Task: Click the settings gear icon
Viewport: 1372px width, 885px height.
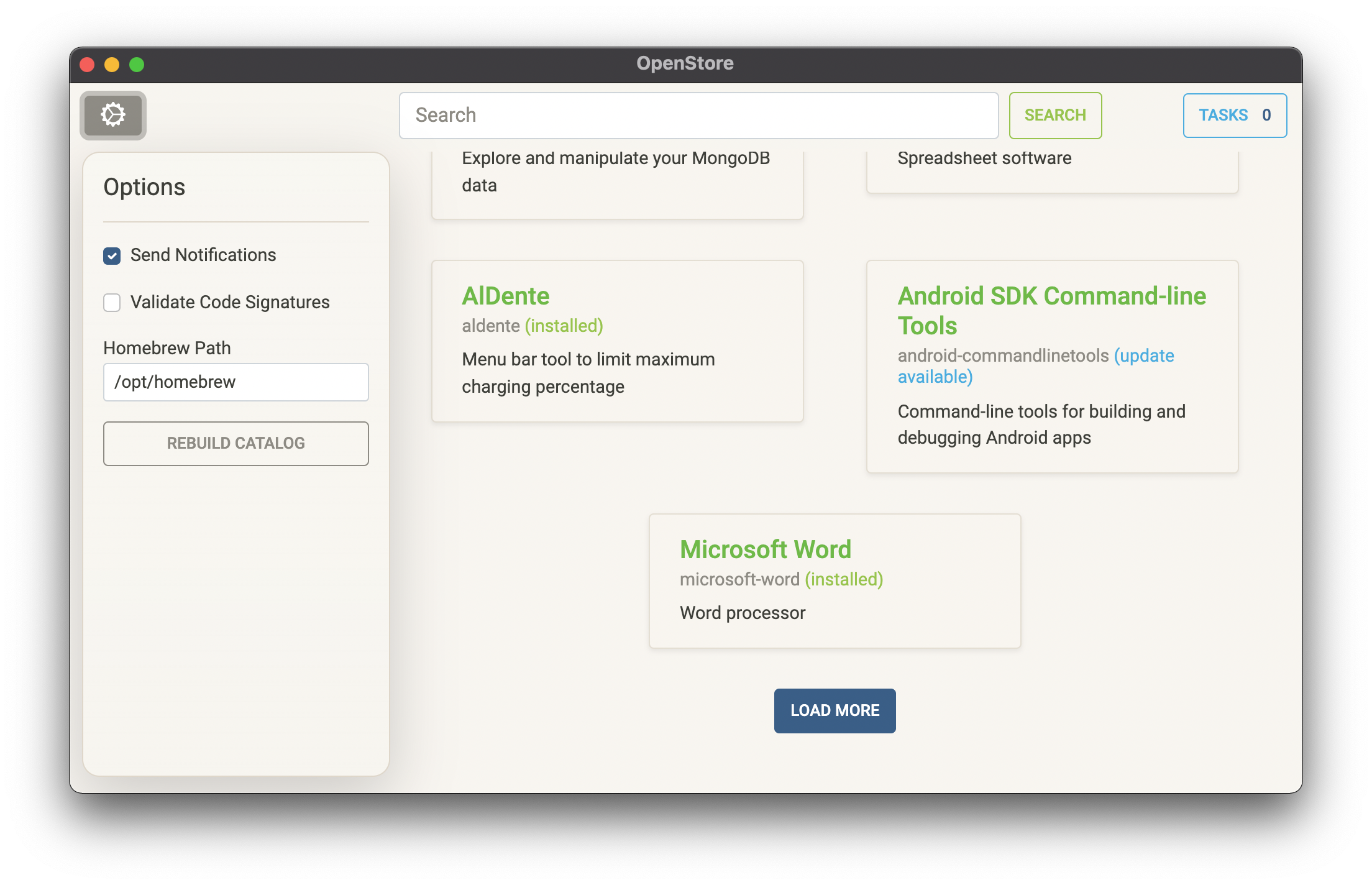Action: click(112, 115)
